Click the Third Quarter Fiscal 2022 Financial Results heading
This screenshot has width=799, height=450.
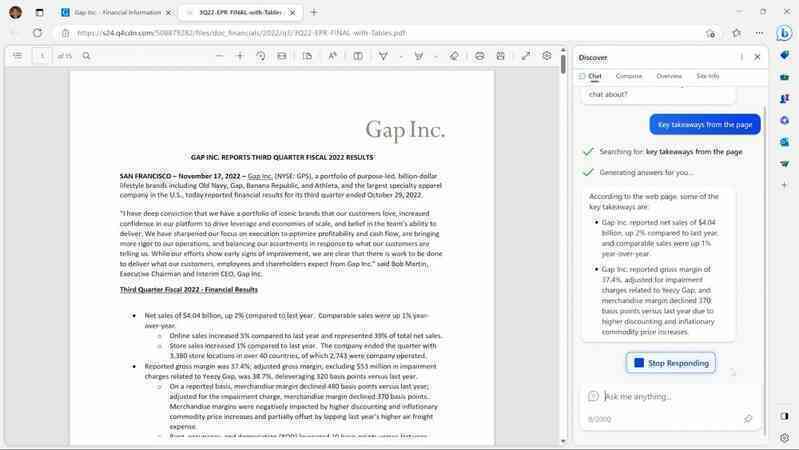pyautogui.click(x=189, y=289)
